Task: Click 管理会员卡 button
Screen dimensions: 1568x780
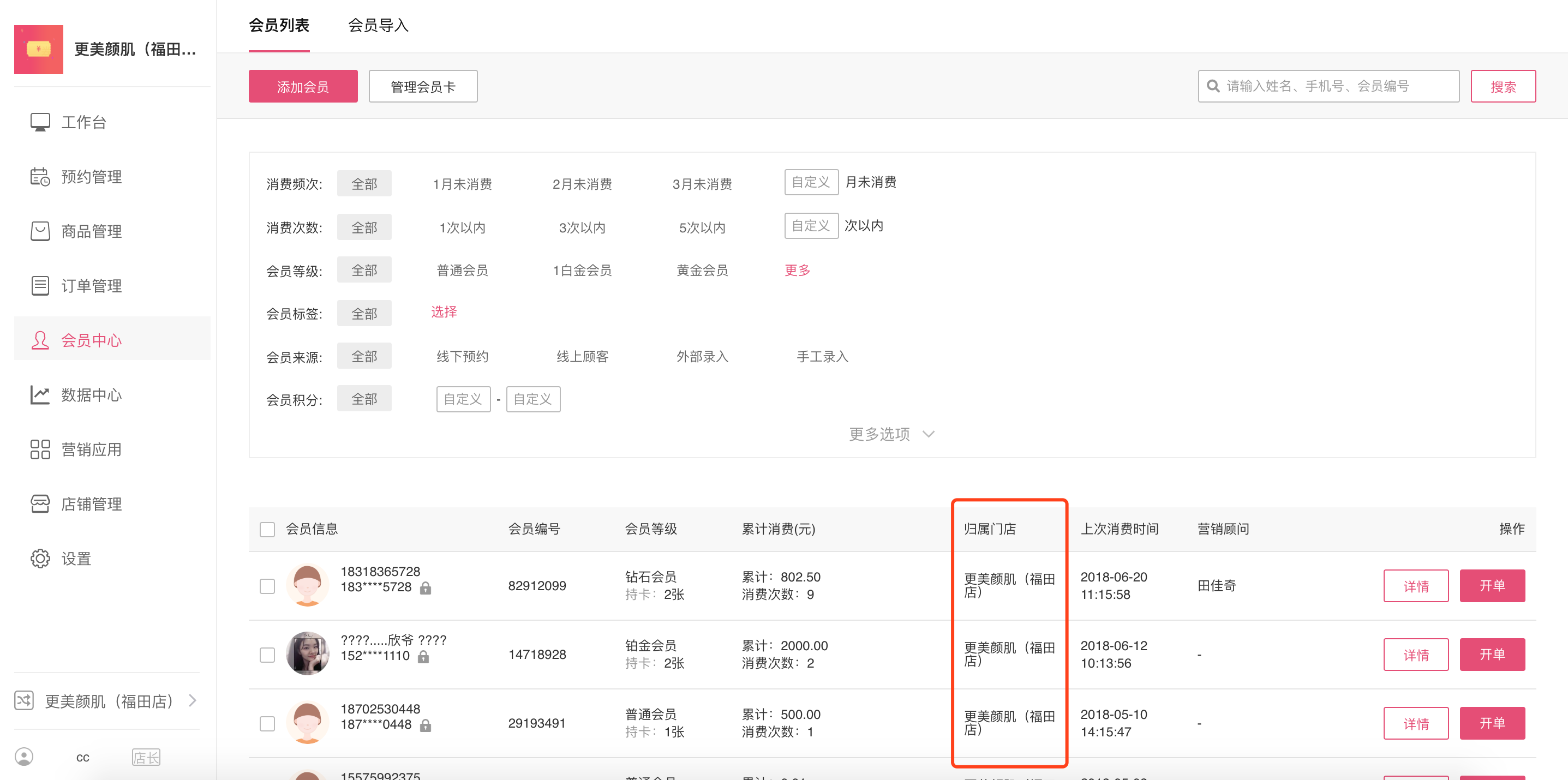Action: point(423,86)
